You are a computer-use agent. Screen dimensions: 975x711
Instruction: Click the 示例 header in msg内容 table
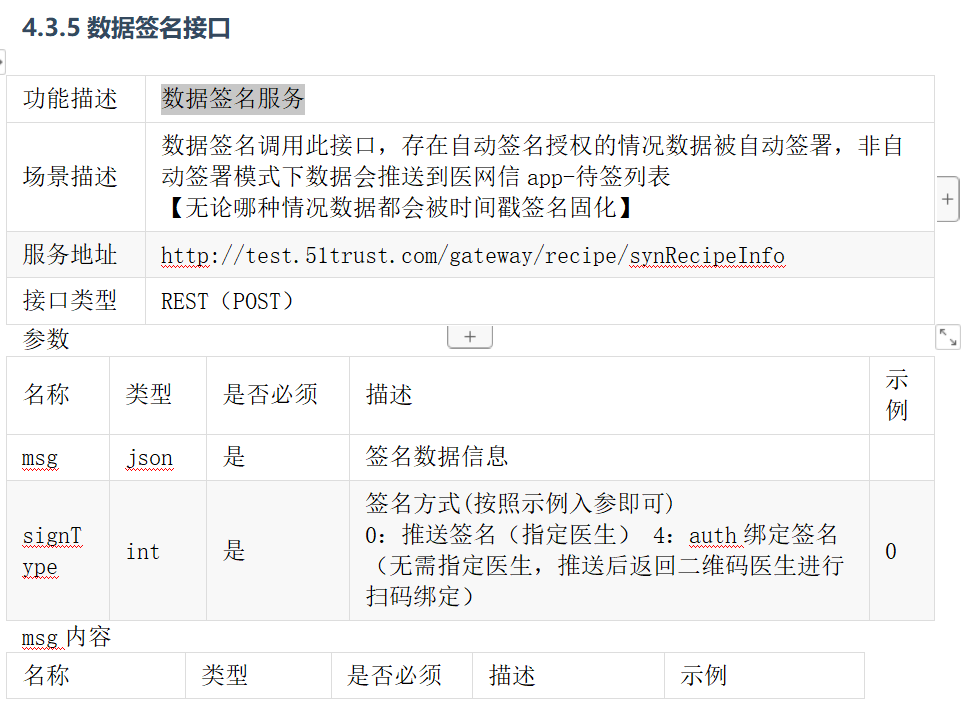point(704,675)
